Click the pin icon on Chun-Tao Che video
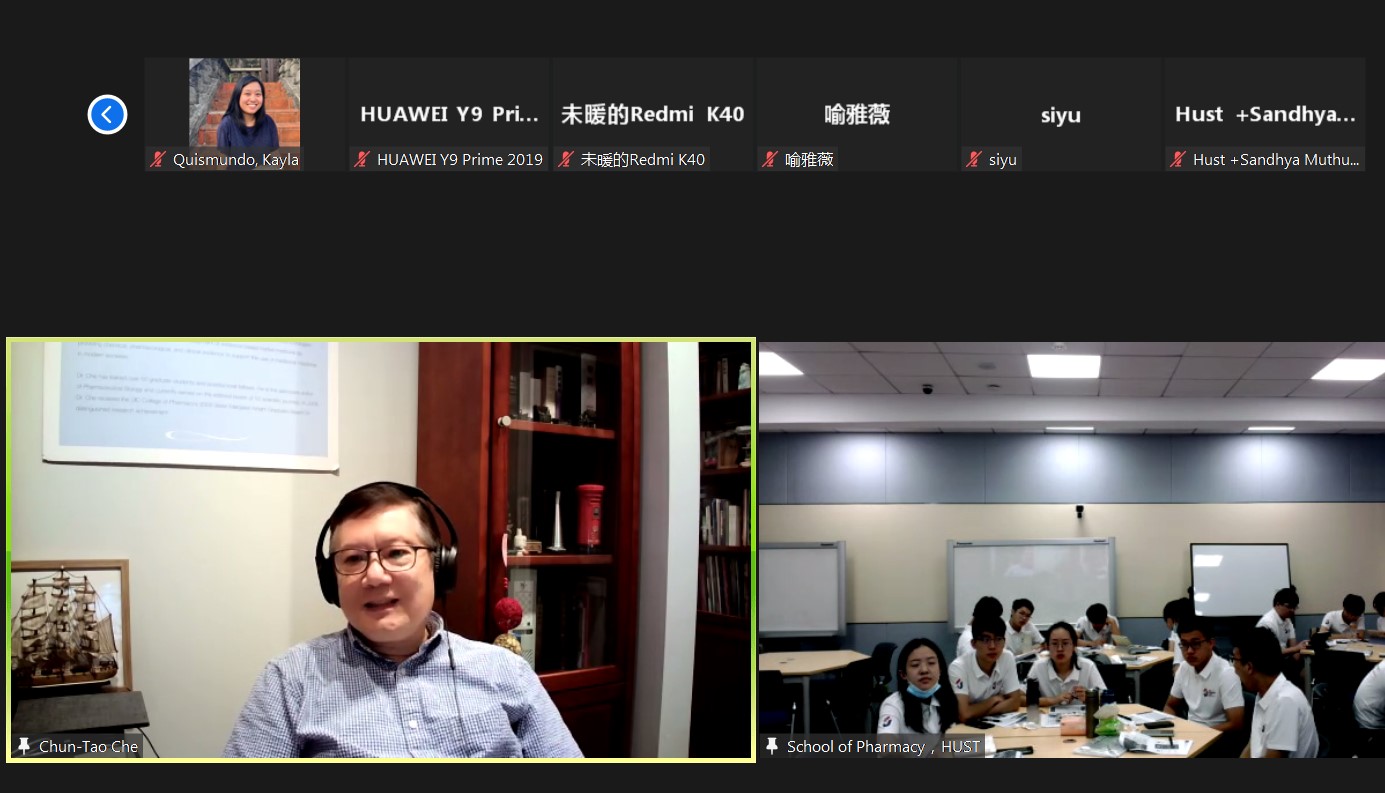Viewport: 1385px width, 793px height. [24, 746]
